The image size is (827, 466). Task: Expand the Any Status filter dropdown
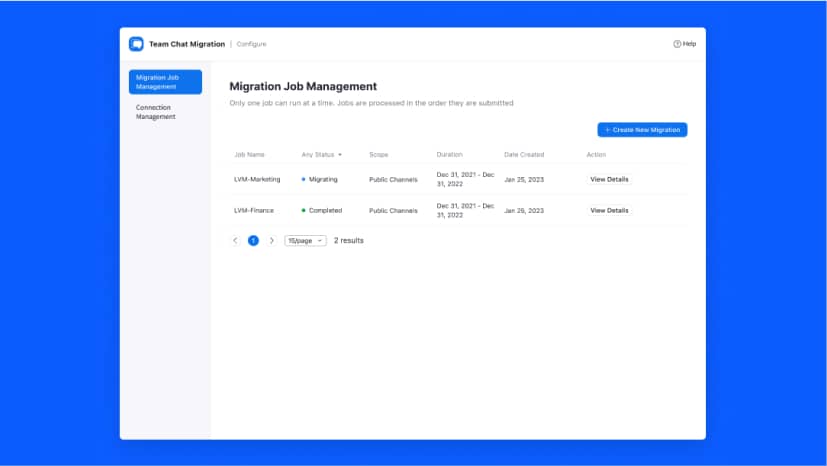tap(322, 155)
